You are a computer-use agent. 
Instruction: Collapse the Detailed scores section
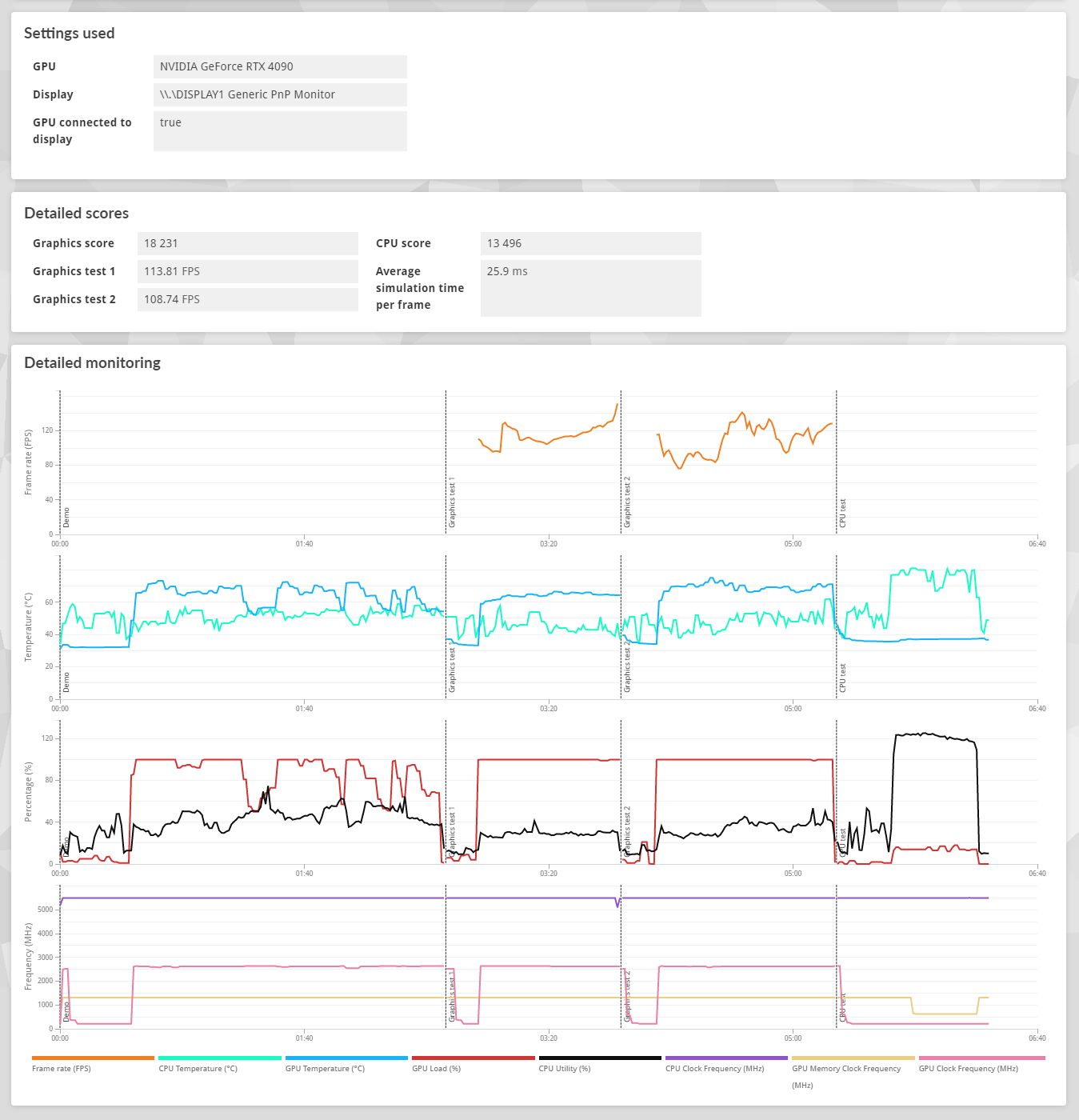[x=76, y=213]
